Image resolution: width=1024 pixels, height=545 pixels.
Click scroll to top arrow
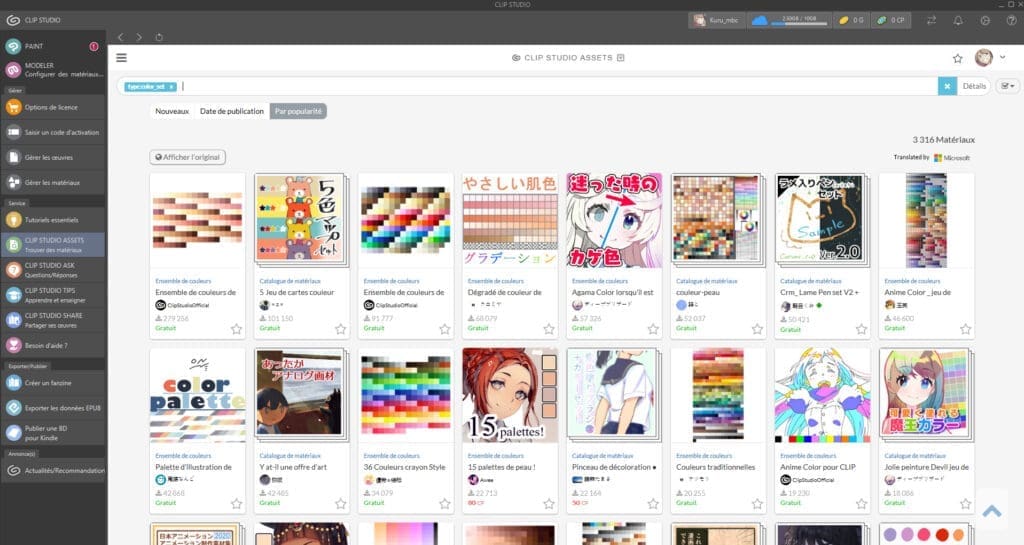click(991, 511)
